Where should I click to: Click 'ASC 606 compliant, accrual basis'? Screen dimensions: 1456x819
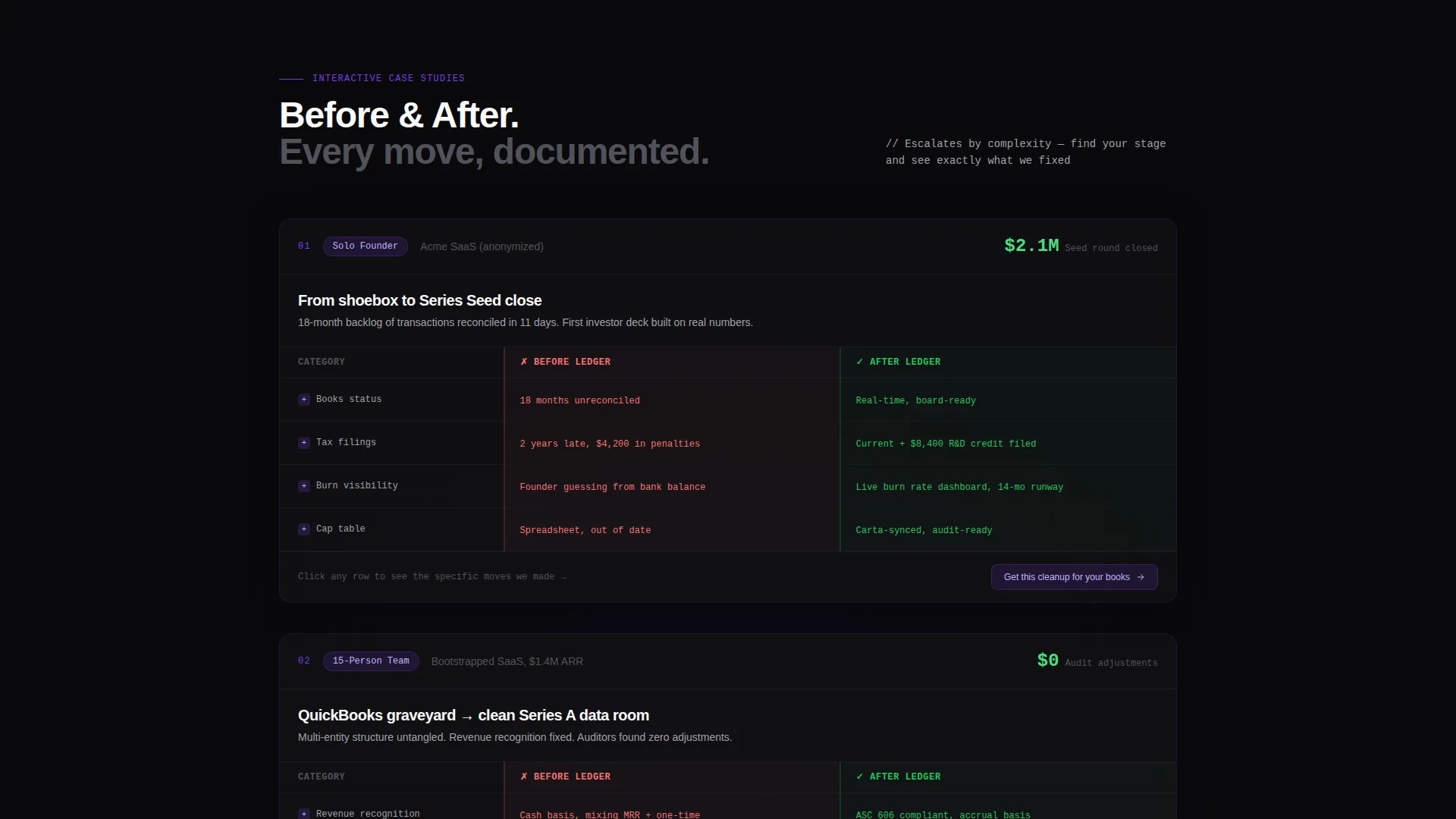pos(943,814)
